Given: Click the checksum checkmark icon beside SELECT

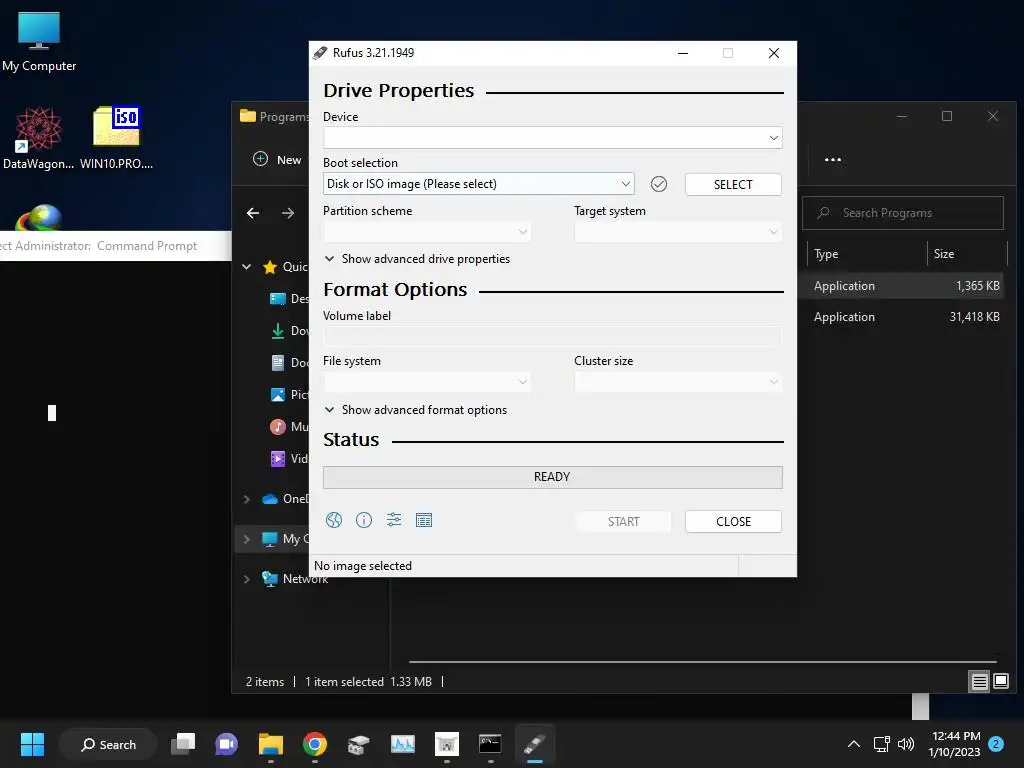Looking at the screenshot, I should tap(659, 184).
